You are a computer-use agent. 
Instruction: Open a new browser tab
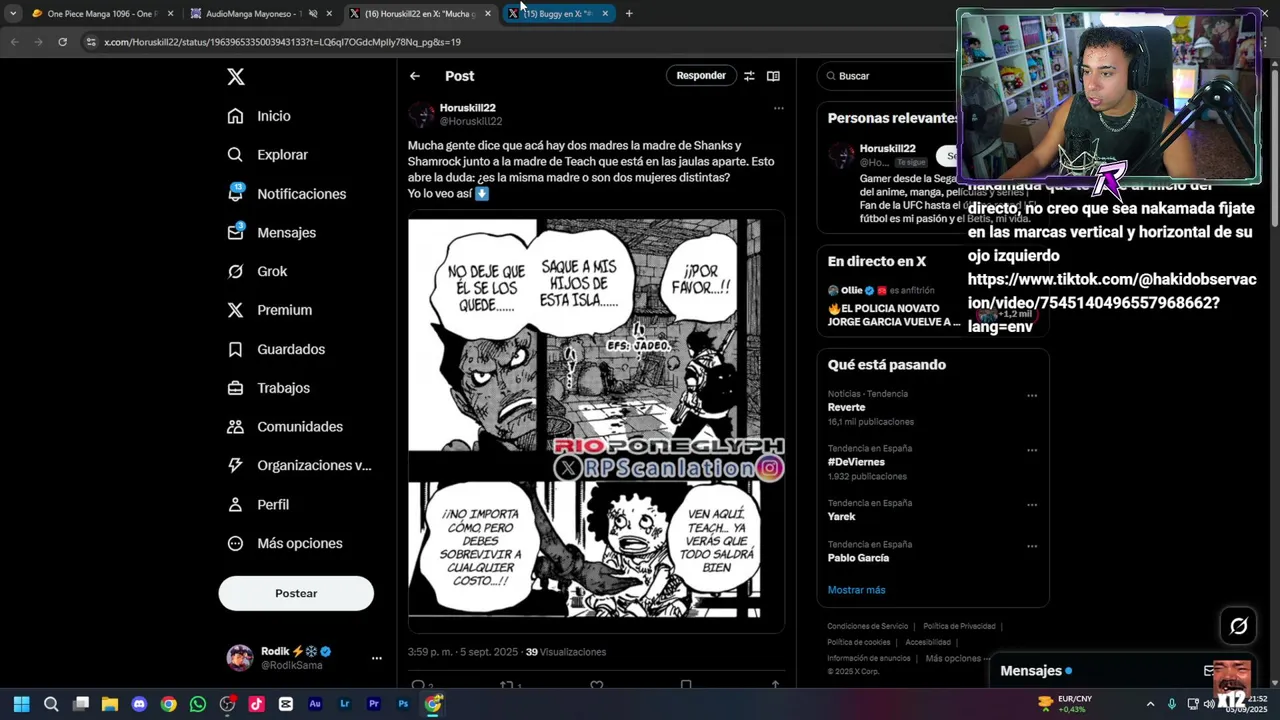(629, 14)
